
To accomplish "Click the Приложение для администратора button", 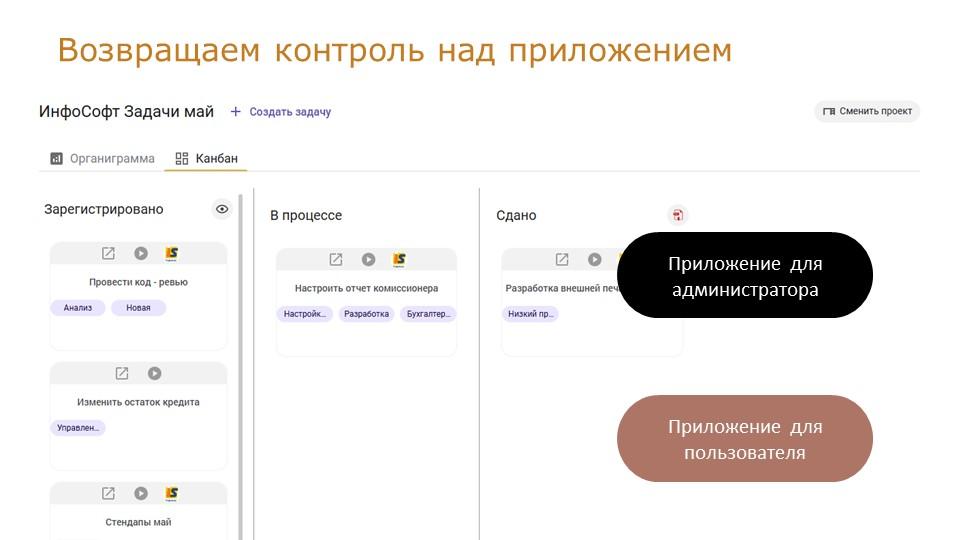I will click(x=745, y=275).
